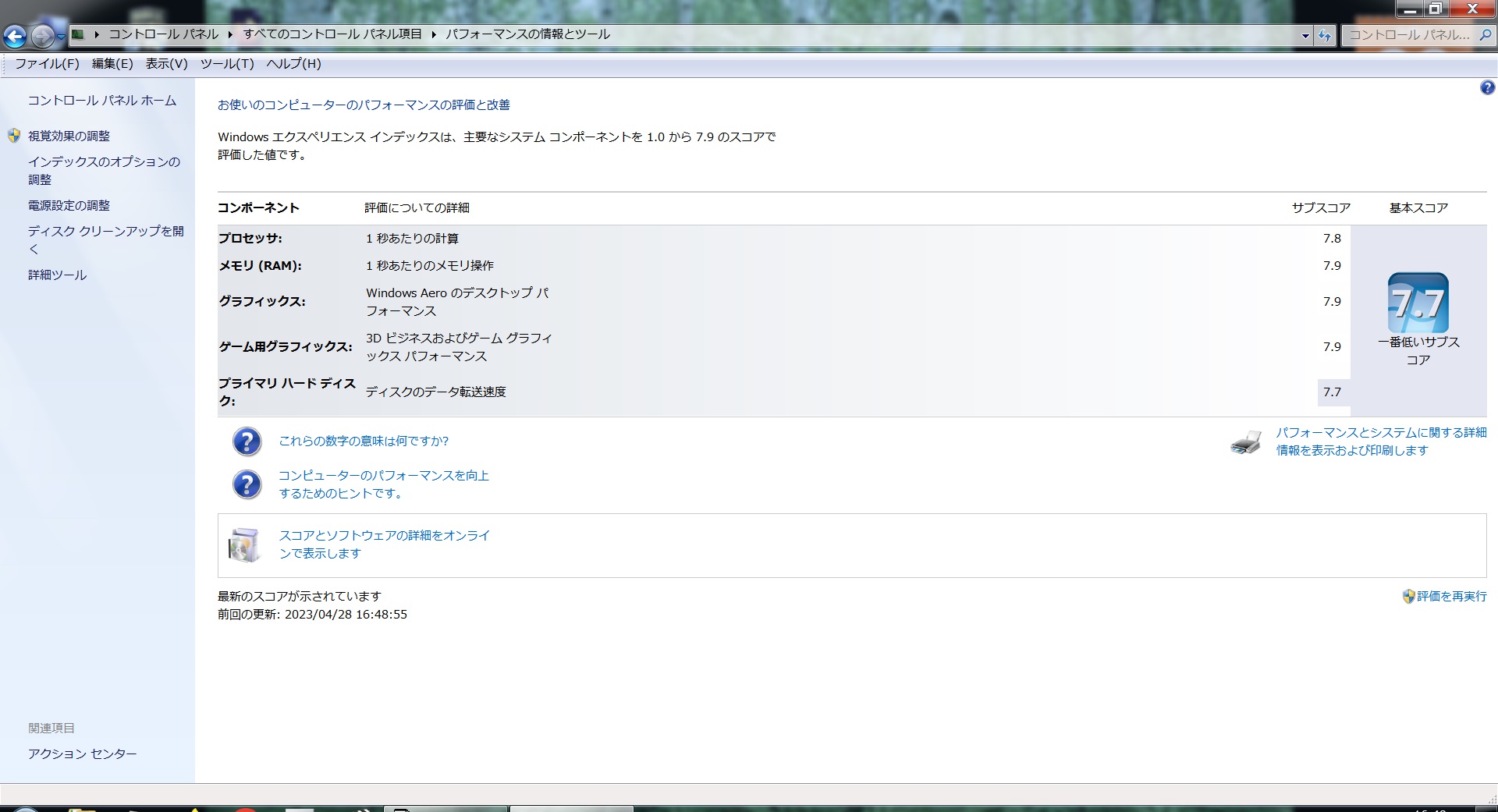Minimize the Control Panel window
This screenshot has height=812, width=1498.
[1409, 9]
